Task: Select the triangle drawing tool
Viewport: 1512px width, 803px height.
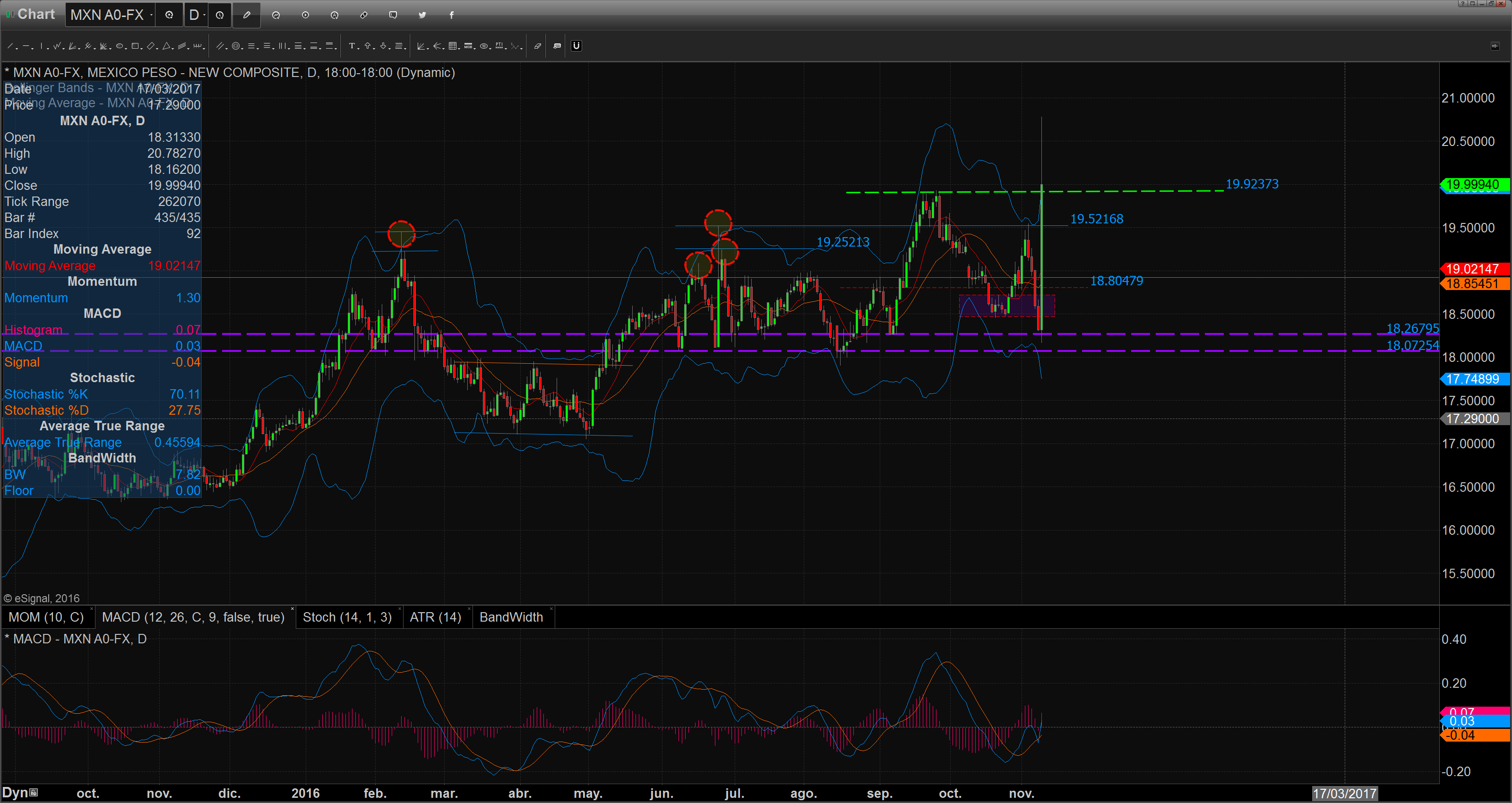Action: click(167, 46)
